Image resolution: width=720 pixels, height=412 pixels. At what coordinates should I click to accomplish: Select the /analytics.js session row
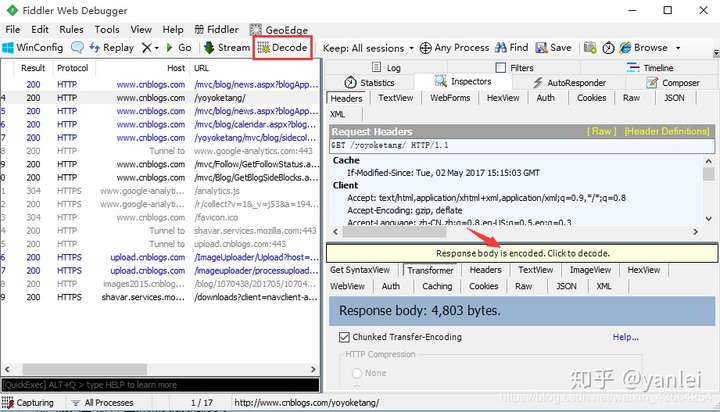pos(160,191)
